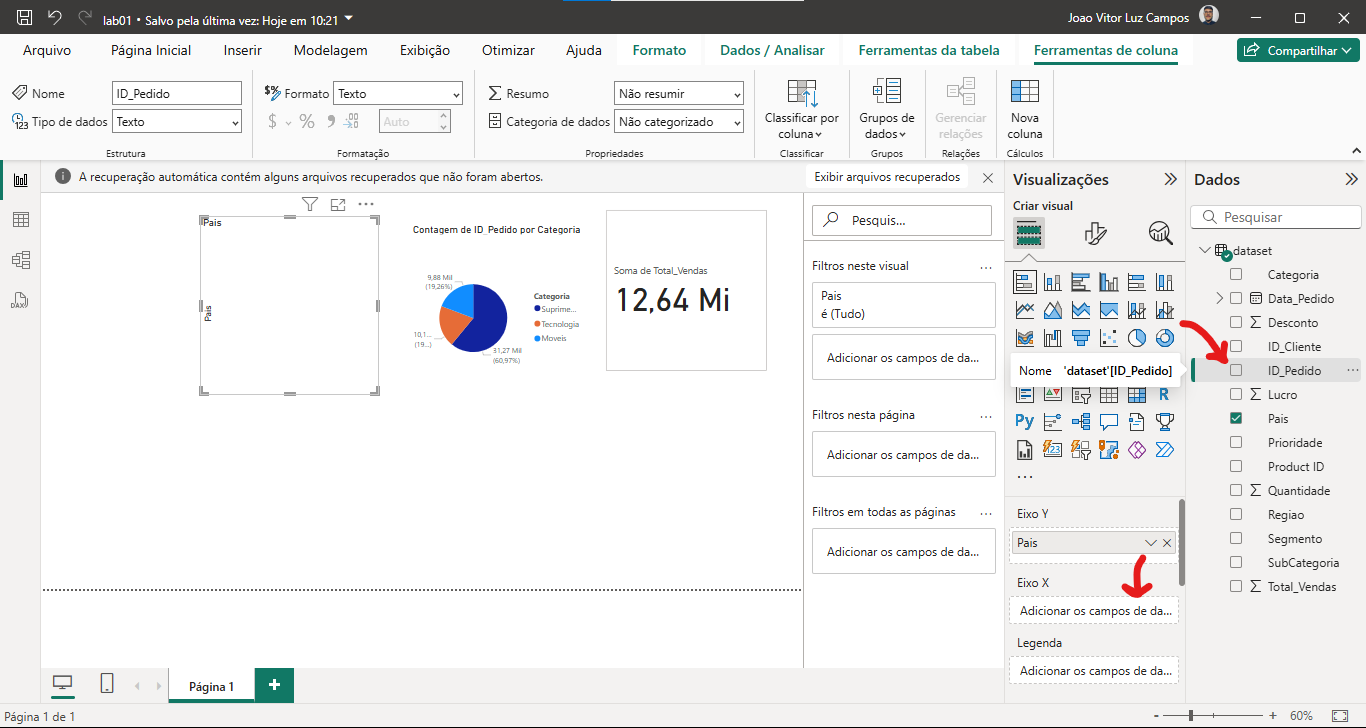Open the Analytics pane icon

pyautogui.click(x=1160, y=234)
